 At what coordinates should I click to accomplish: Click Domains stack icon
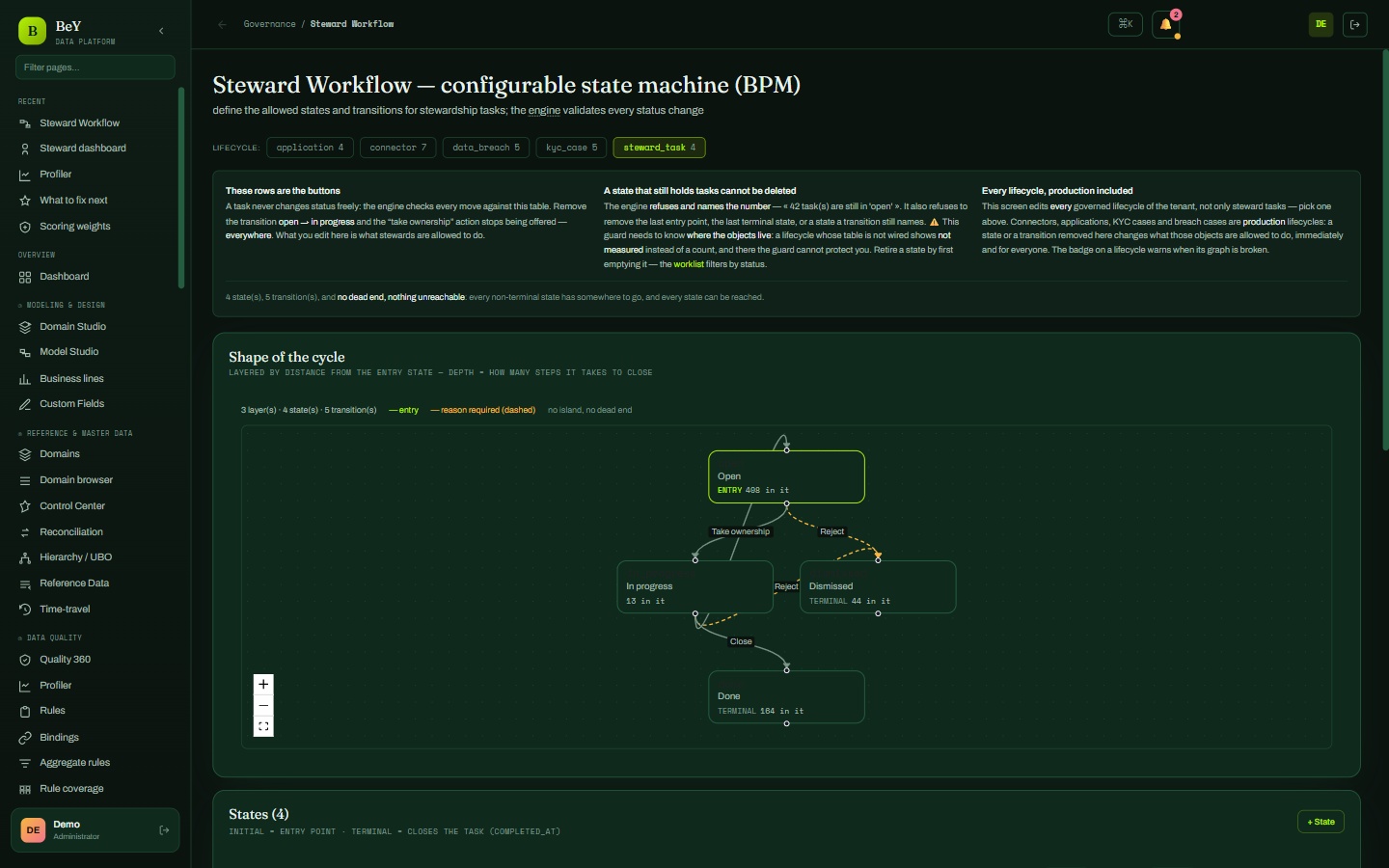25,454
